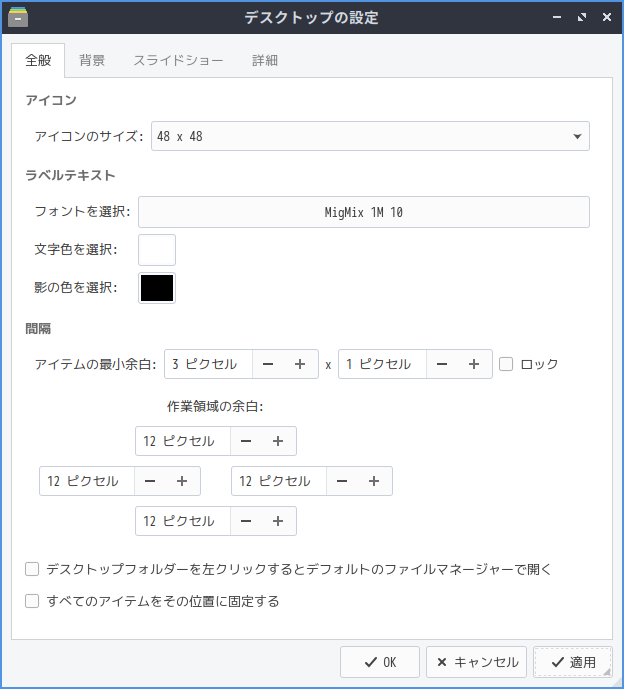Viewport: 624px width, 689px height.
Task: Click the desktop settings app icon in title bar
Action: click(x=18, y=17)
